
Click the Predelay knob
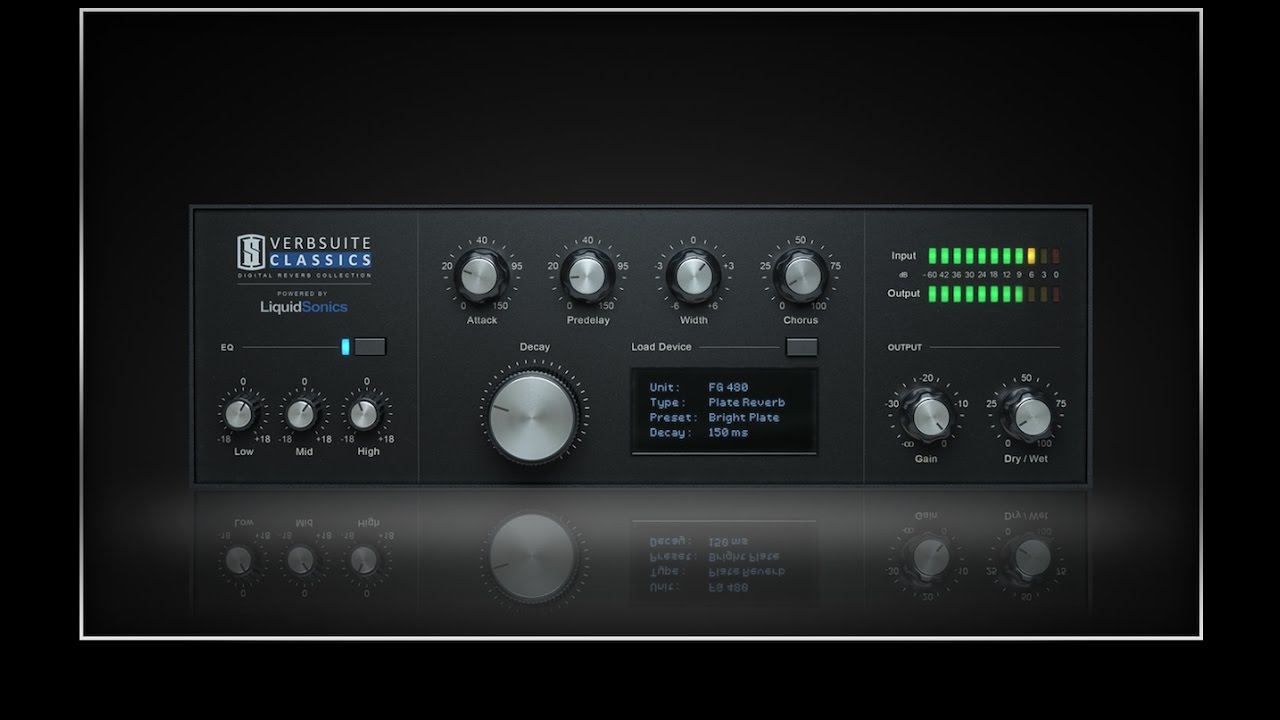click(x=588, y=276)
